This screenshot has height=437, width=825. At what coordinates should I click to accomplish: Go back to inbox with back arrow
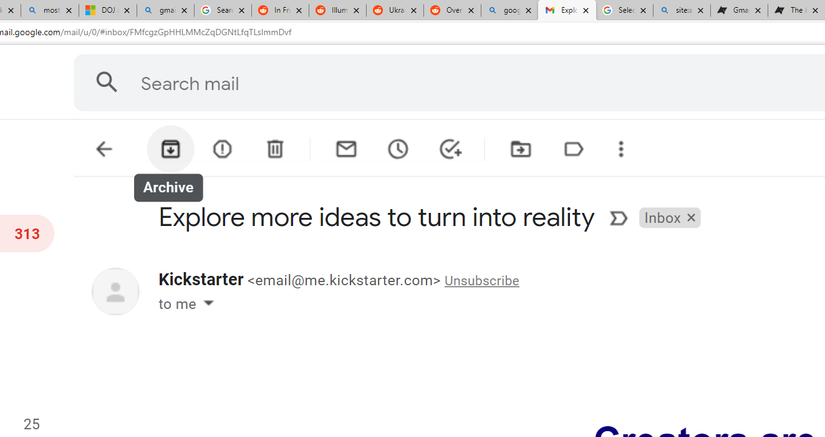[104, 149]
